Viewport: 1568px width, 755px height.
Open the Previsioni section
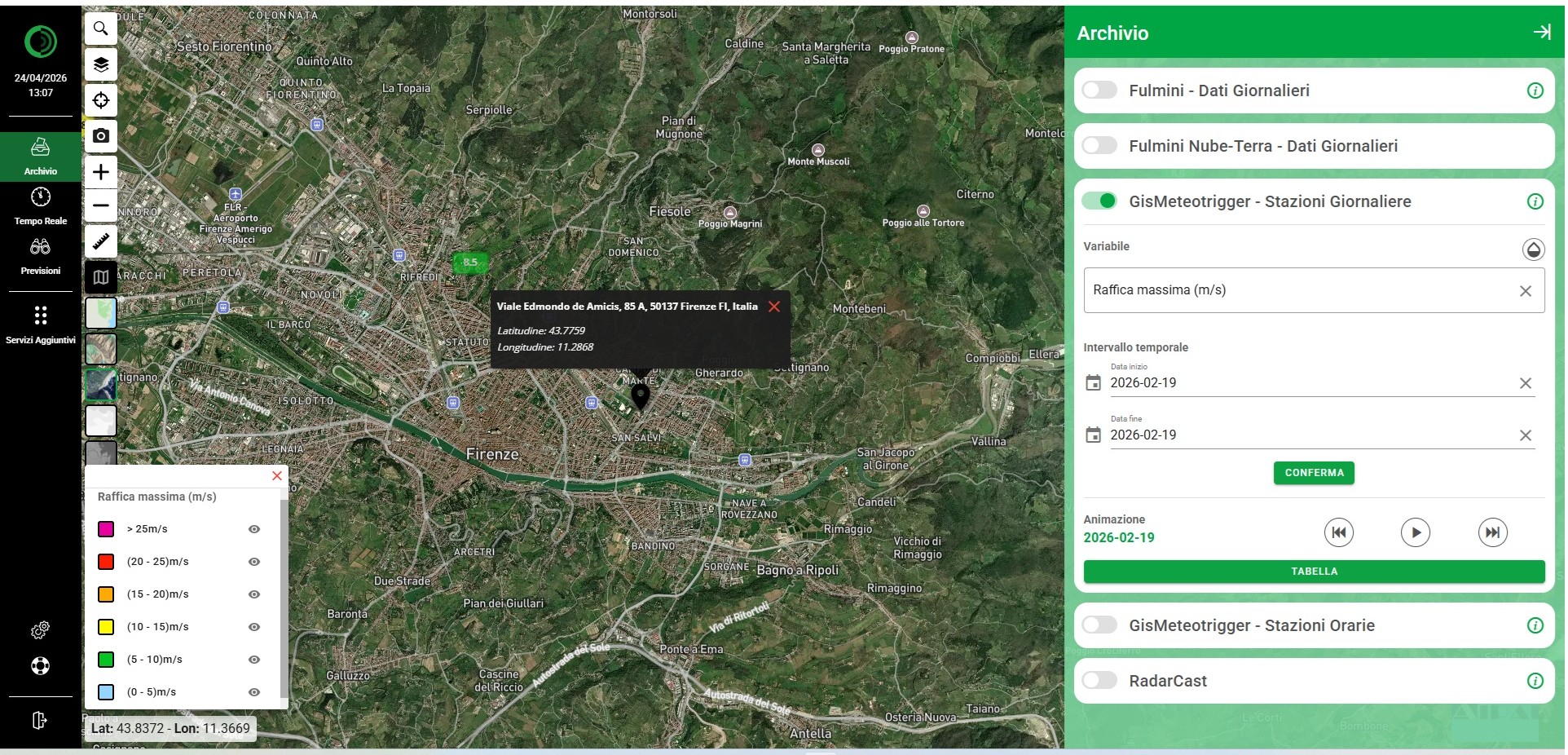pyautogui.click(x=41, y=256)
